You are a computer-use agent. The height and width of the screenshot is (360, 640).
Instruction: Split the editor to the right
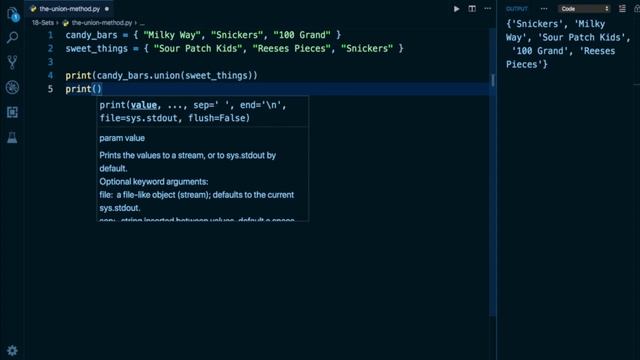click(x=472, y=9)
